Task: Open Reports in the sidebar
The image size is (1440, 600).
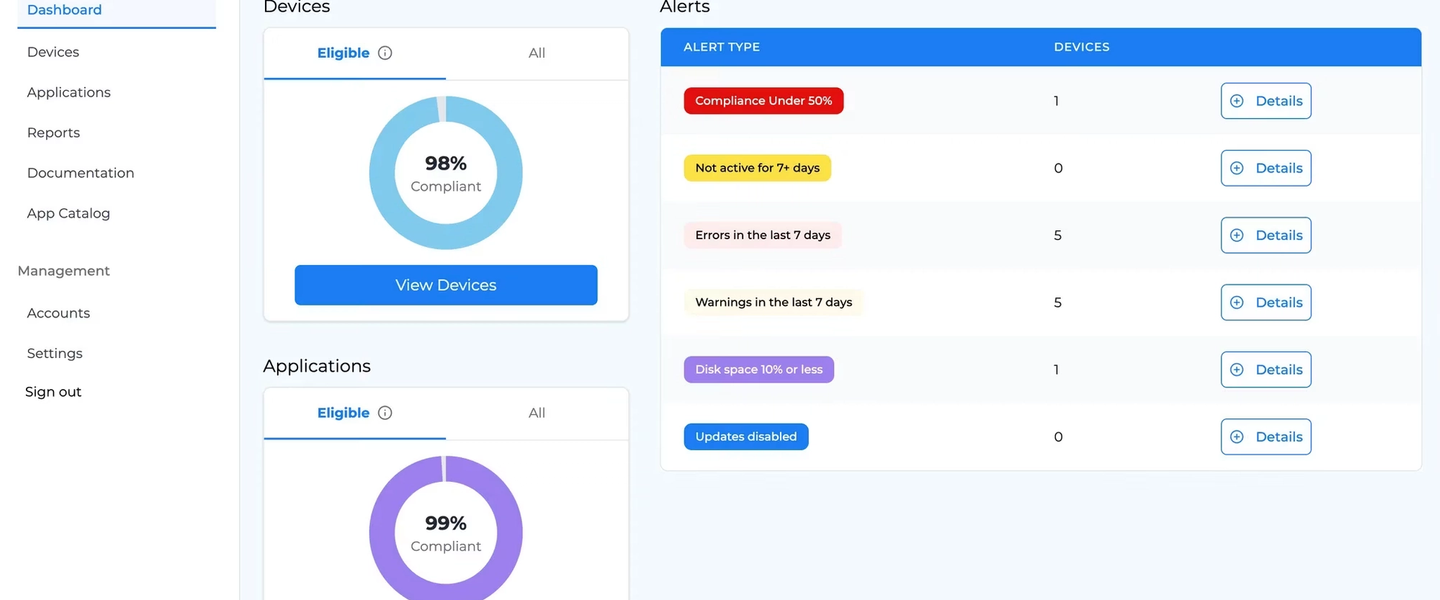Action: pyautogui.click(x=53, y=132)
